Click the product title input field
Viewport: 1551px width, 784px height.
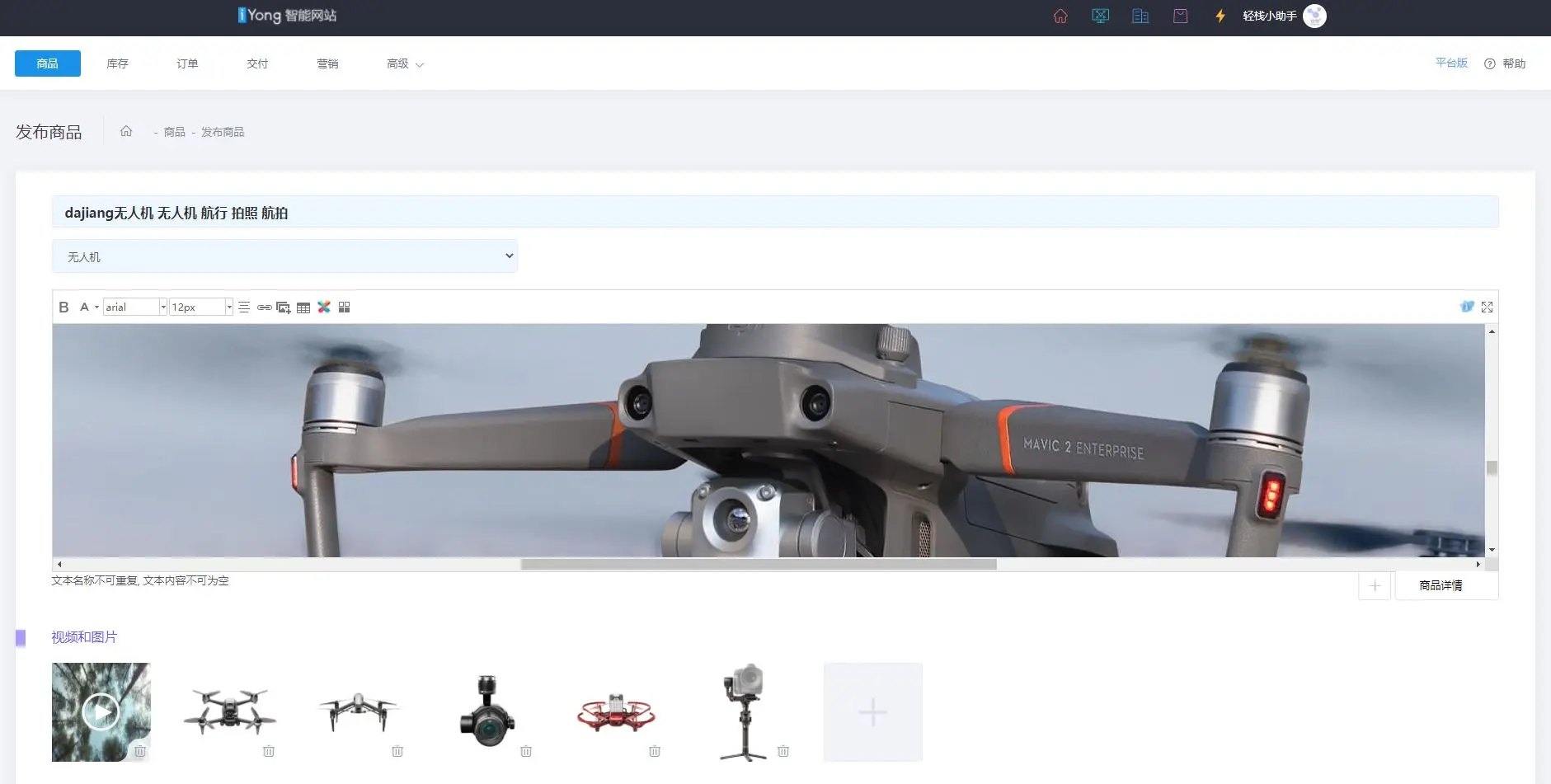tap(774, 213)
